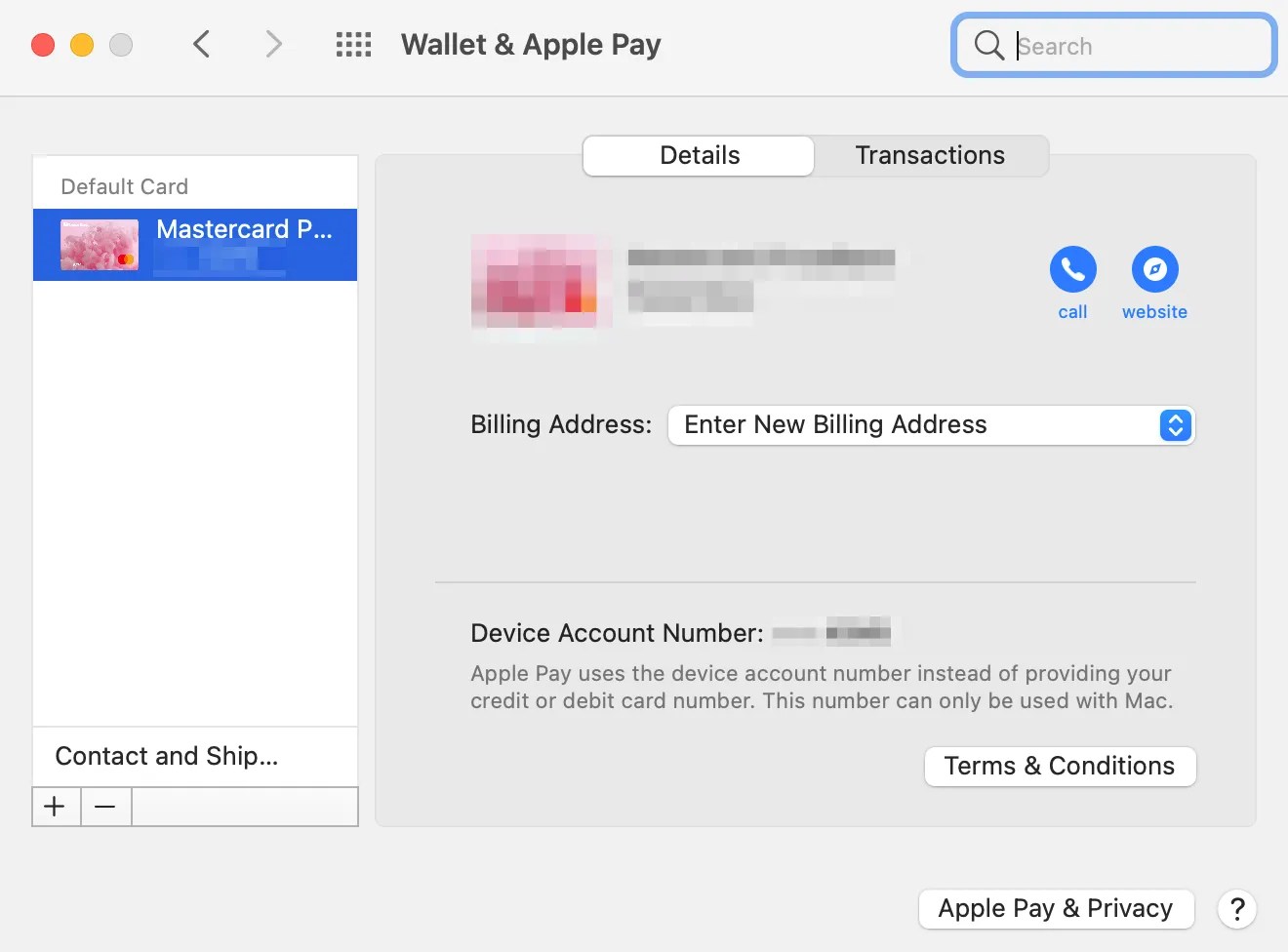Click the Default Card section header
1288x952 pixels.
click(125, 185)
